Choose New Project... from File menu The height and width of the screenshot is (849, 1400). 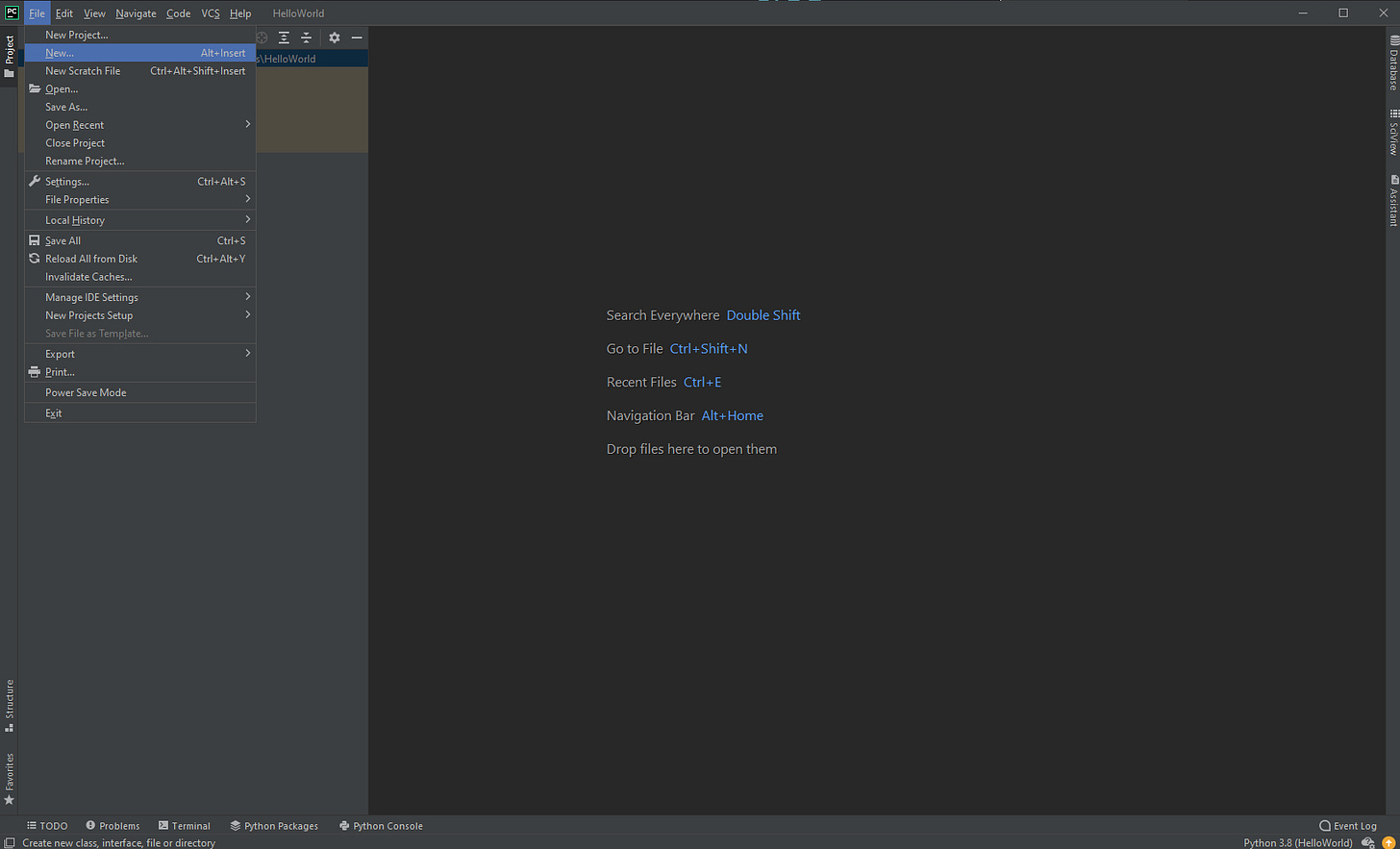(140, 35)
